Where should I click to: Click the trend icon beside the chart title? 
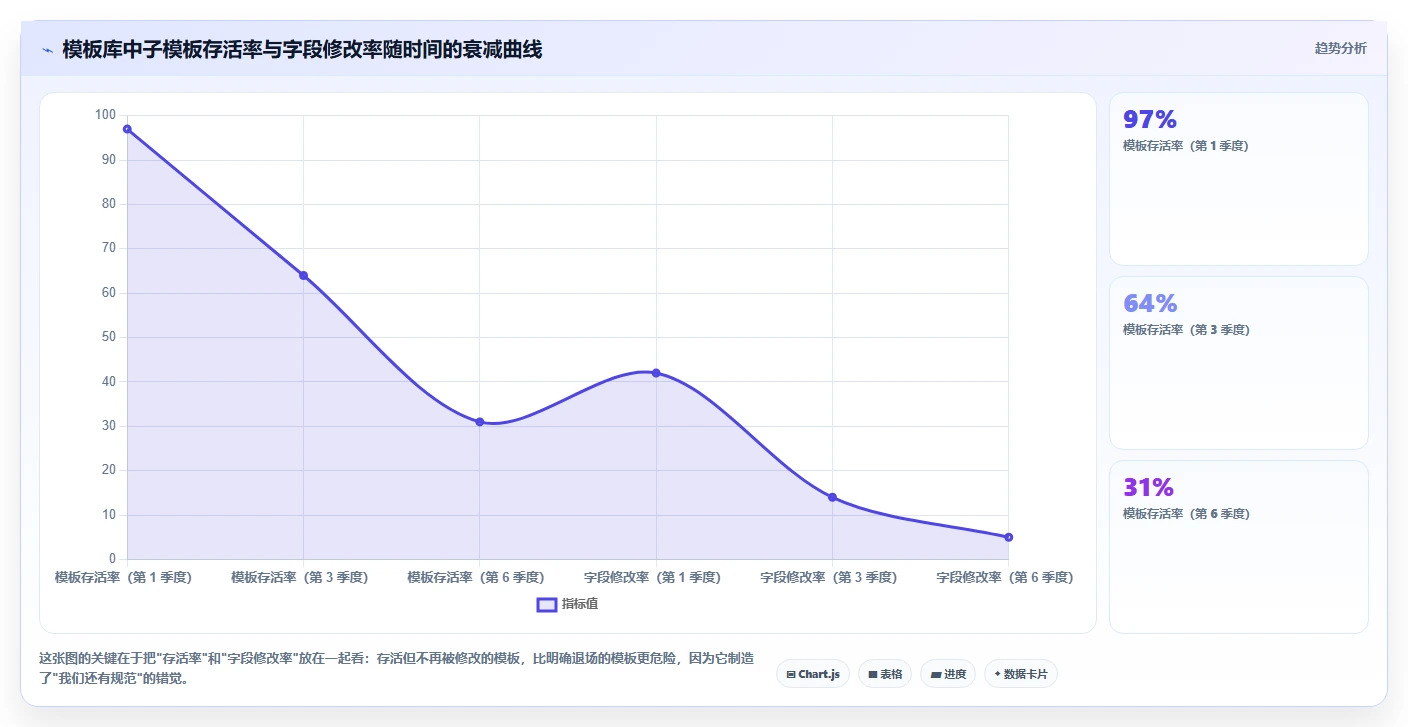tap(47, 49)
